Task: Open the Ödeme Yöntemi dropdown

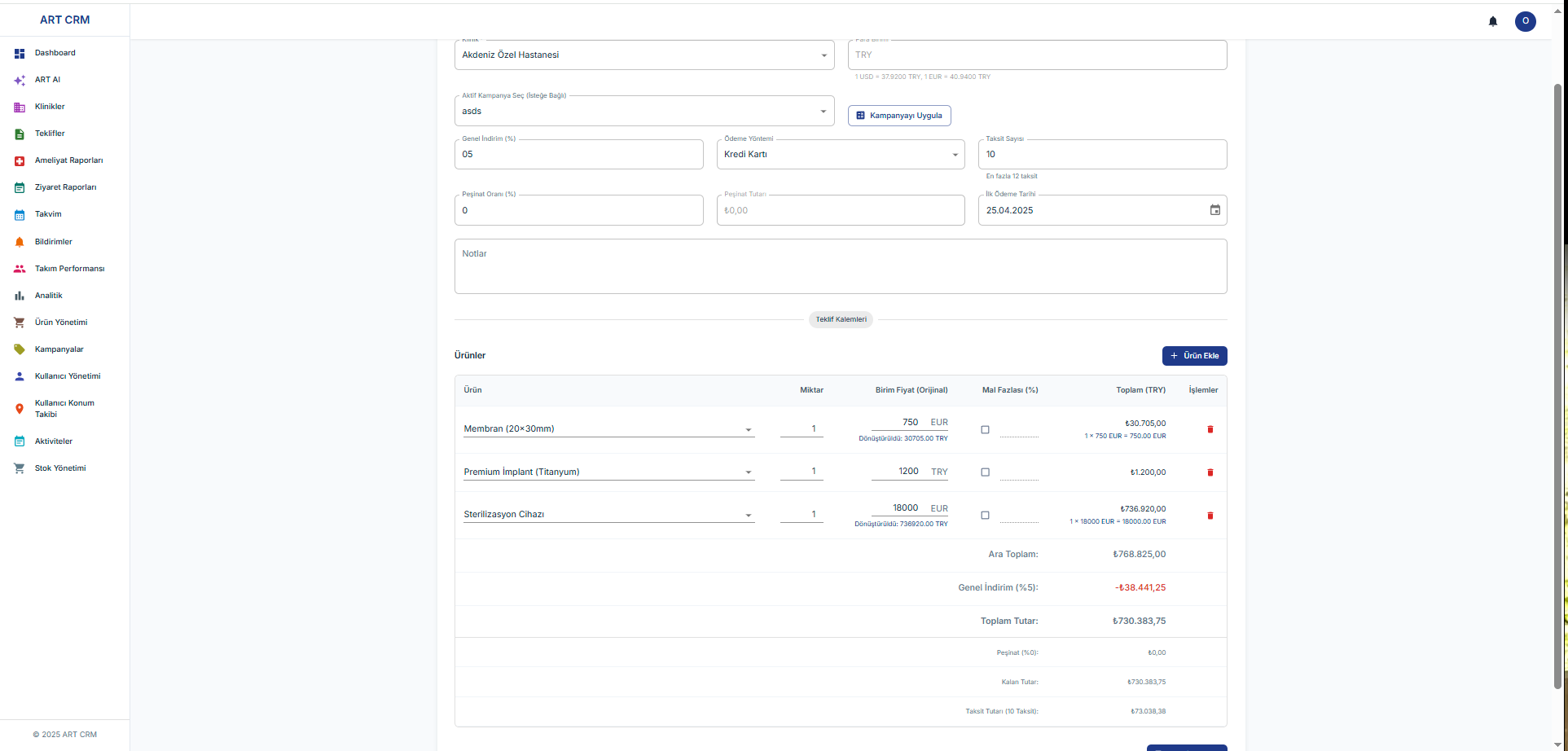Action: [840, 155]
